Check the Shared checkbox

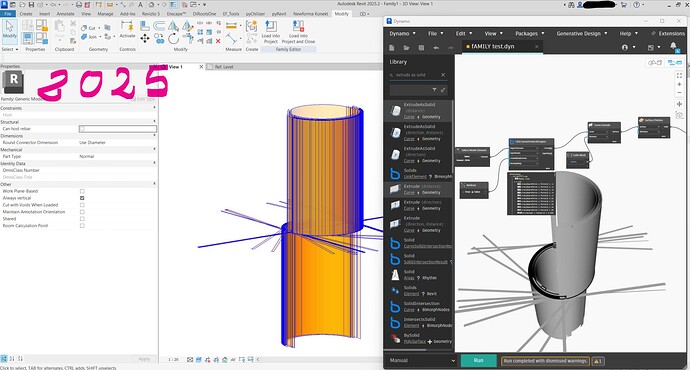click(x=82, y=219)
